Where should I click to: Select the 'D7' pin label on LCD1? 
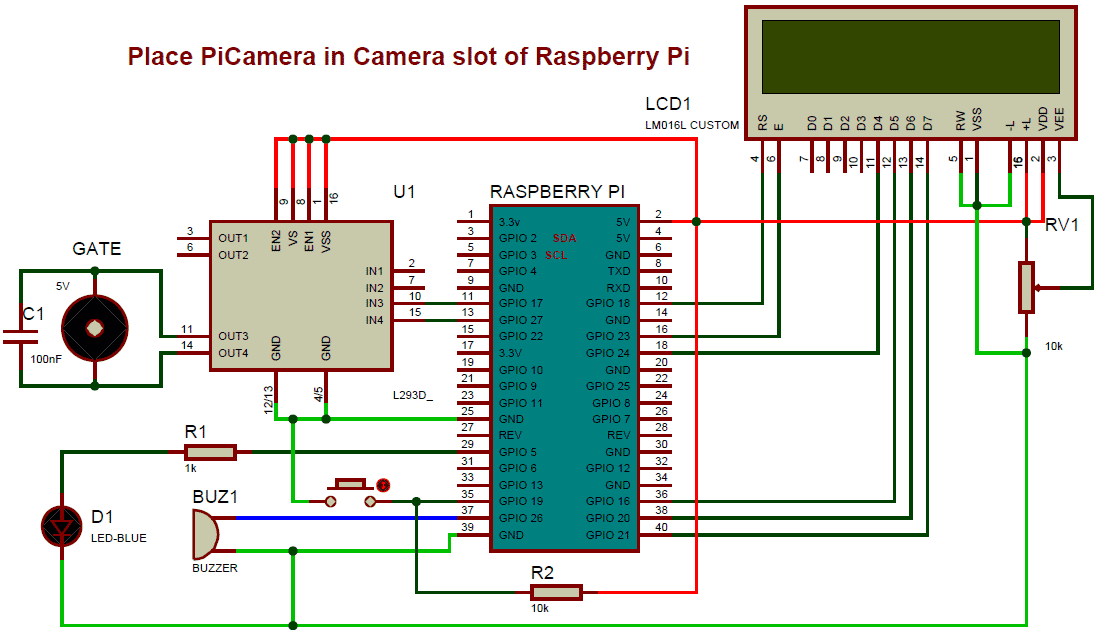[x=927, y=124]
